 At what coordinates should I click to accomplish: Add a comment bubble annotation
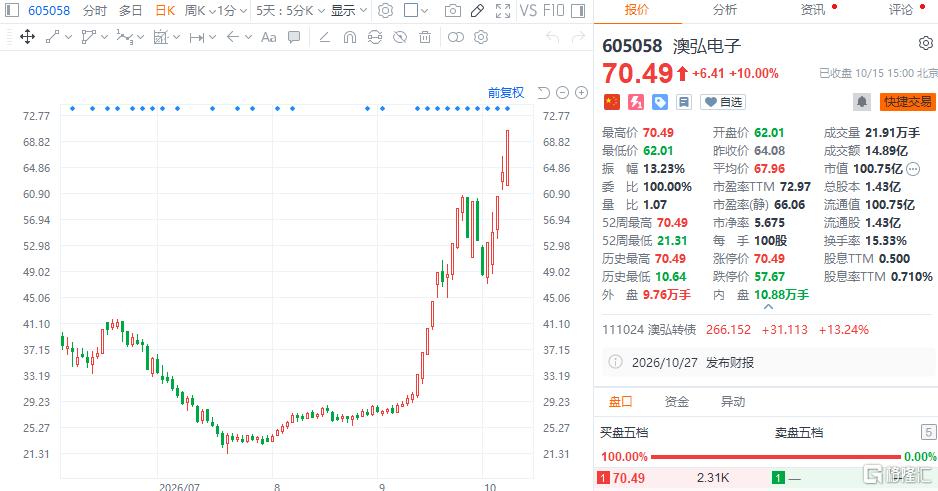[x=294, y=37]
